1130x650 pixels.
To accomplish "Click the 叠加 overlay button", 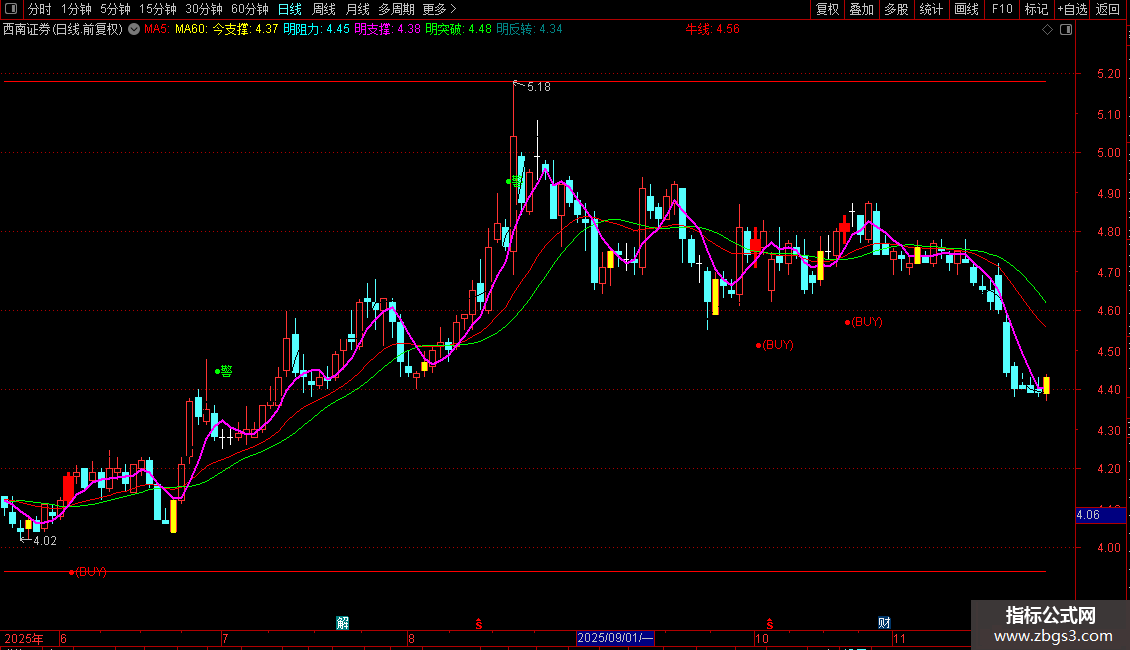I will pyautogui.click(x=861, y=9).
